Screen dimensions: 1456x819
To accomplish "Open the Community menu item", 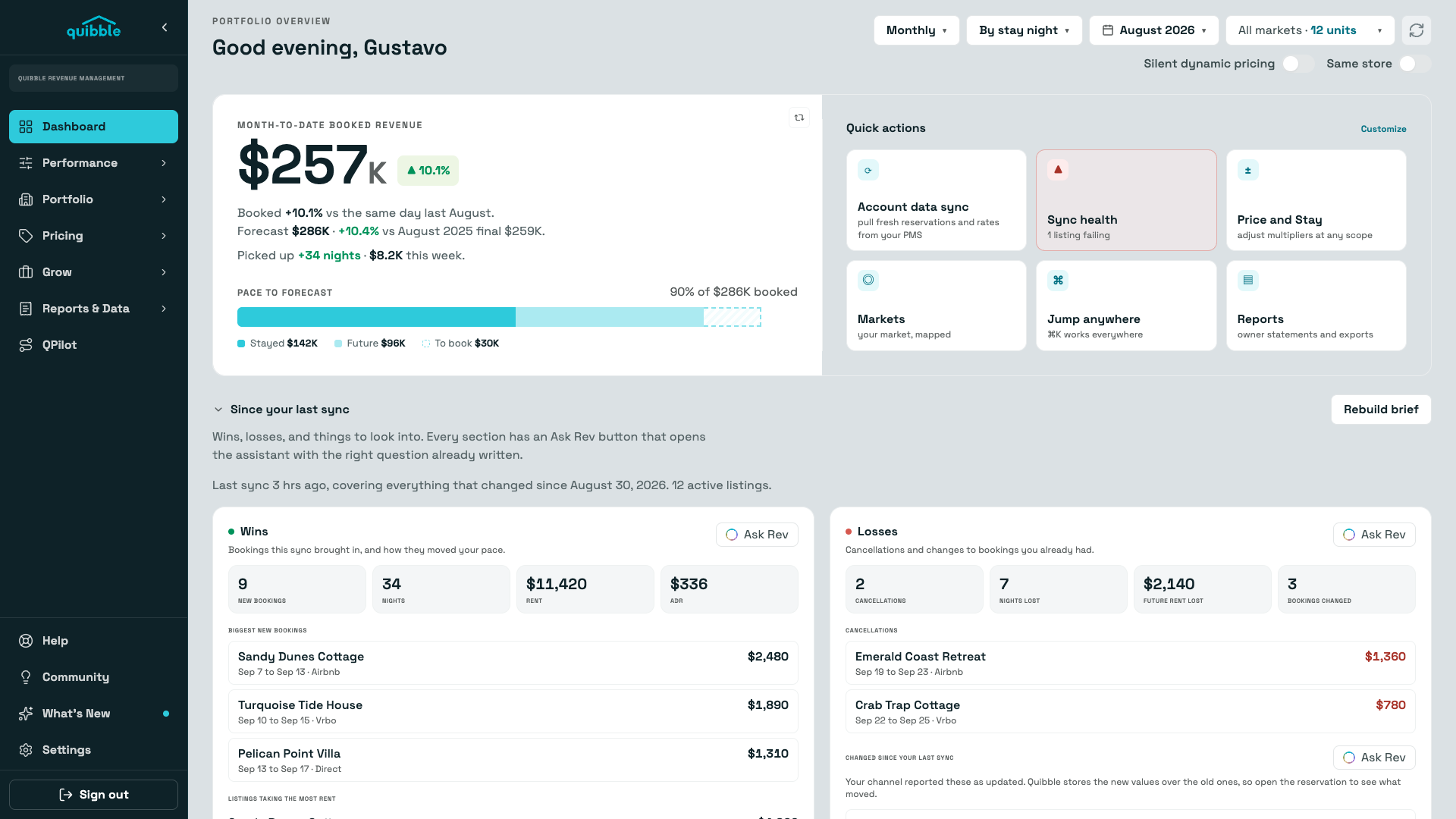I will pyautogui.click(x=93, y=677).
